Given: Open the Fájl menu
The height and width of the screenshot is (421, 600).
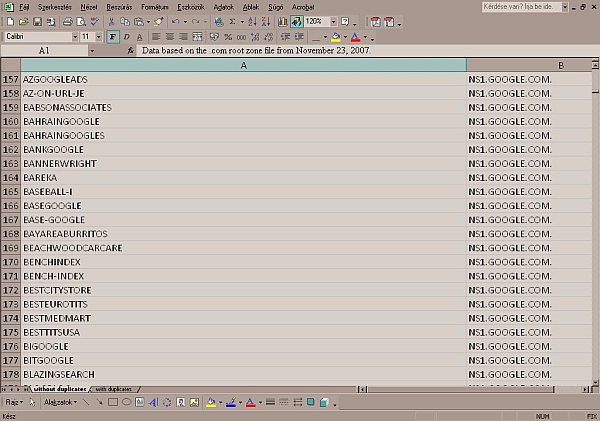Looking at the screenshot, I should (x=24, y=7).
